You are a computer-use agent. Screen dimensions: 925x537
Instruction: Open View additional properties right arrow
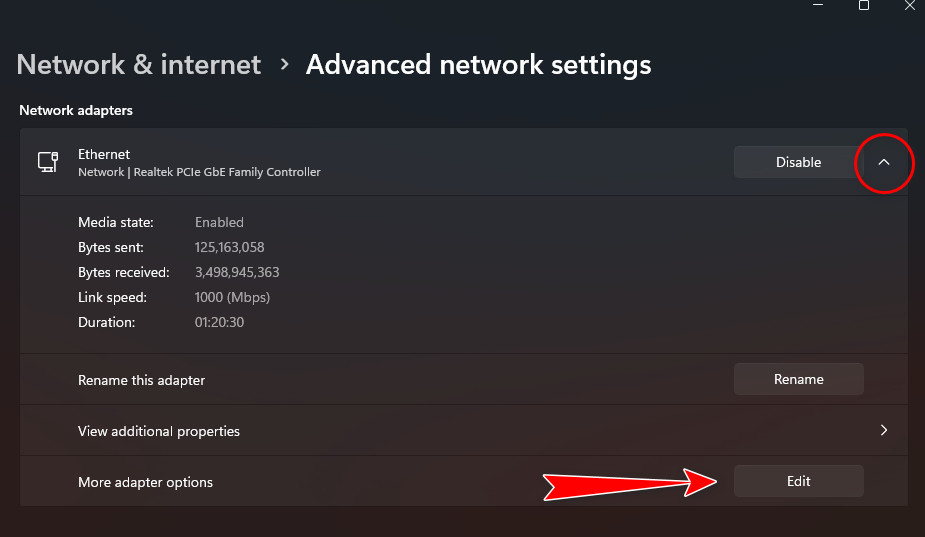point(883,431)
